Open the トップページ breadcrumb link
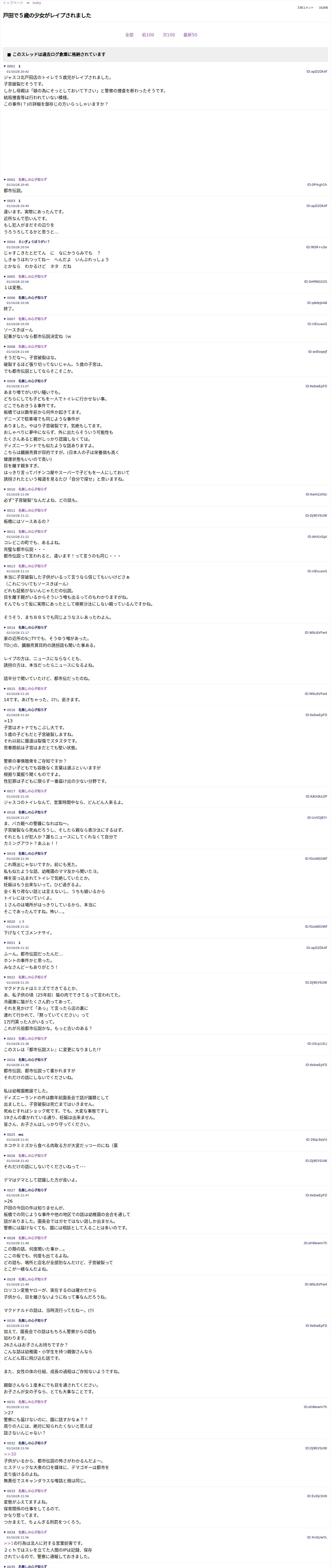This screenshot has height=1568, width=336. 13,3
